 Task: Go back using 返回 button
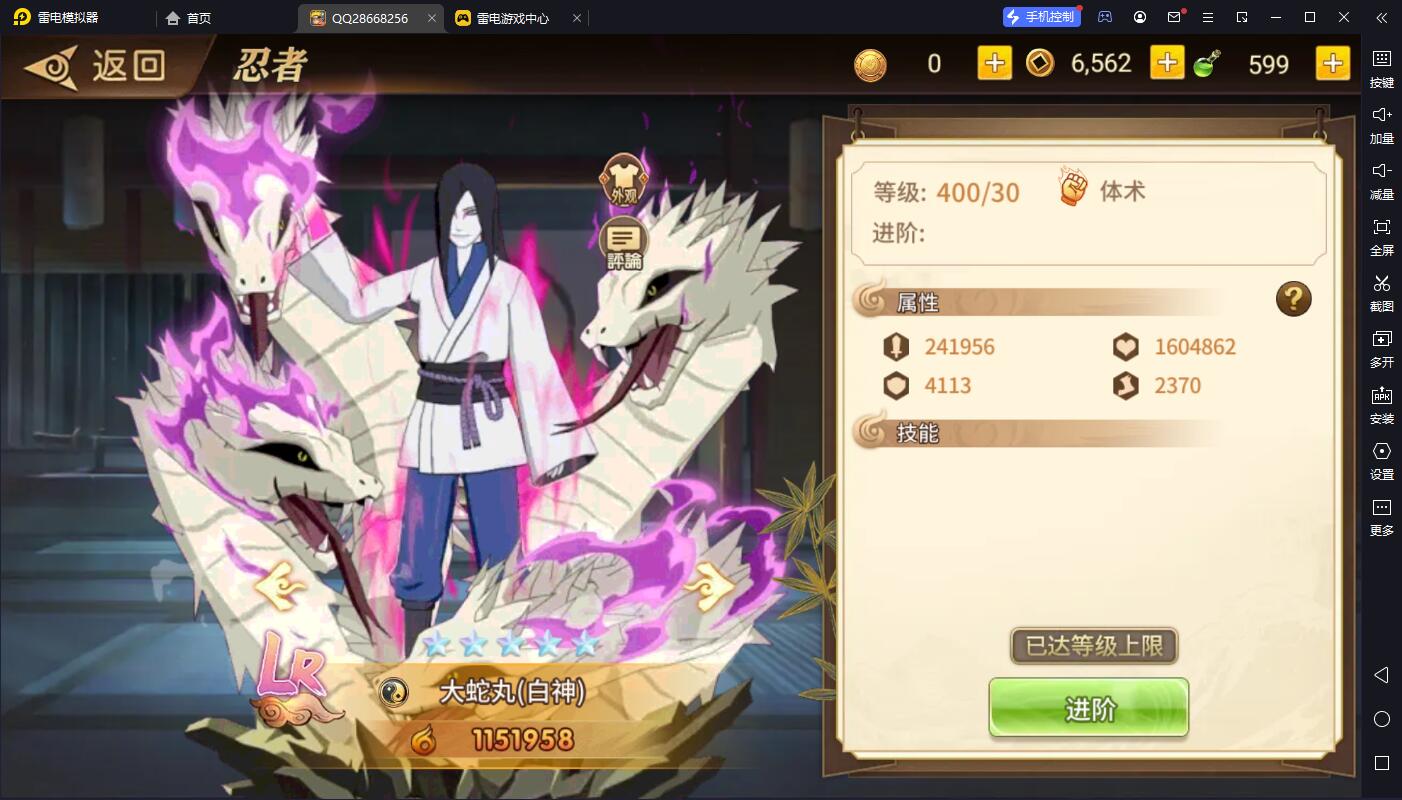[x=96, y=66]
